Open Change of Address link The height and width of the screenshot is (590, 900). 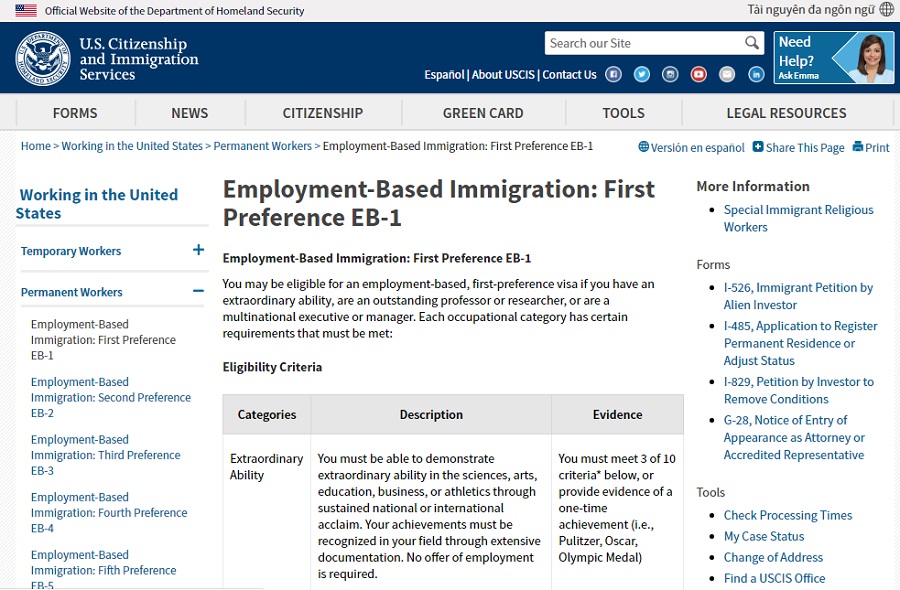773,557
